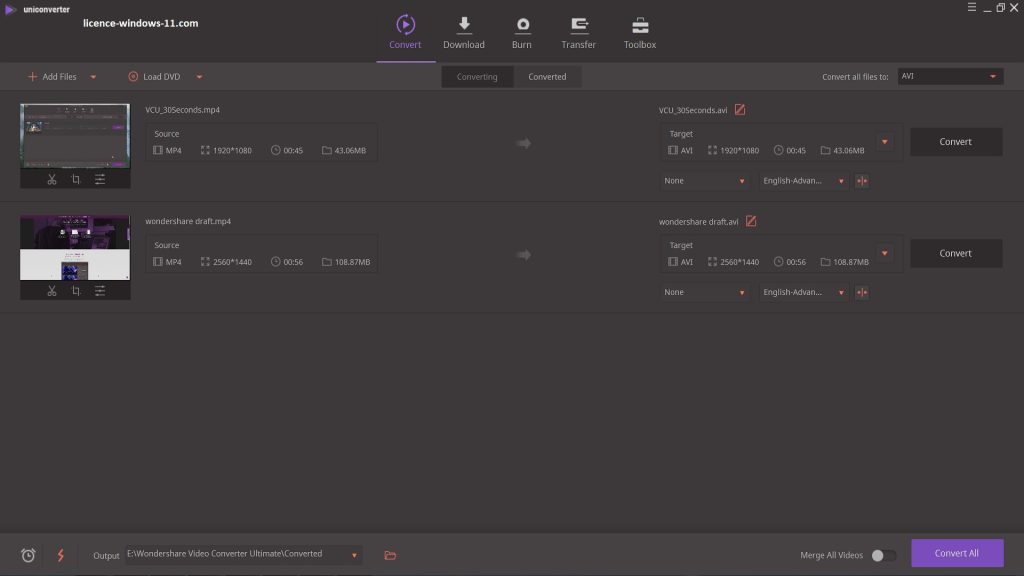Switch to the Download tab

pos(463,33)
